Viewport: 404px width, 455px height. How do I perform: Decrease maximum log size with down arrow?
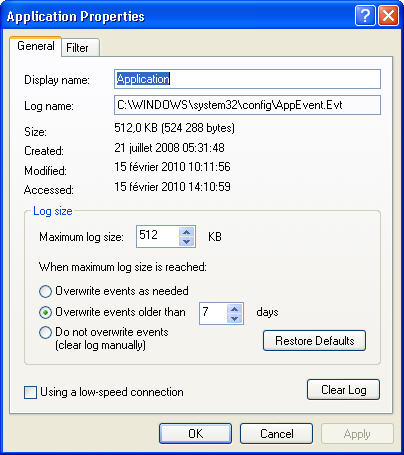[x=187, y=241]
